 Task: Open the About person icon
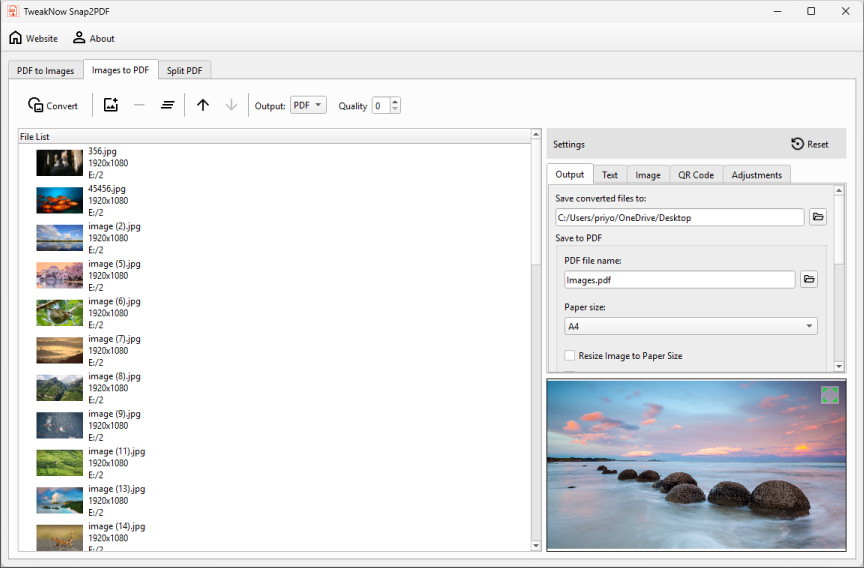(94, 38)
